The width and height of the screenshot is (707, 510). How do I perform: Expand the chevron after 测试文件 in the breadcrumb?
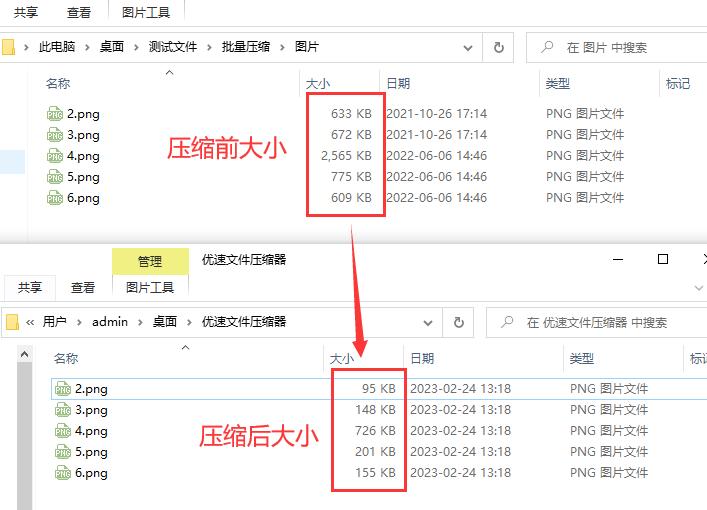(209, 47)
